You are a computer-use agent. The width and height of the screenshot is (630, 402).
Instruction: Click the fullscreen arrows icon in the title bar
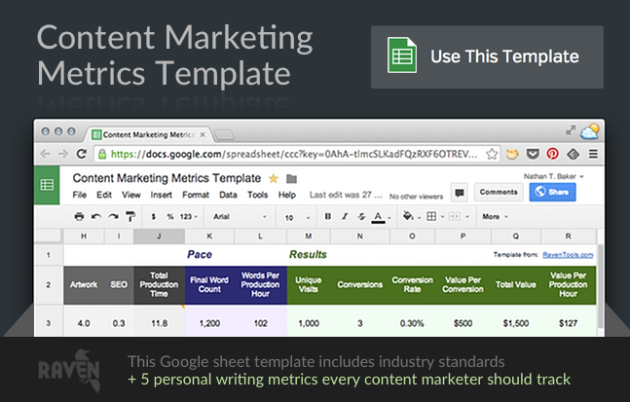pos(570,131)
